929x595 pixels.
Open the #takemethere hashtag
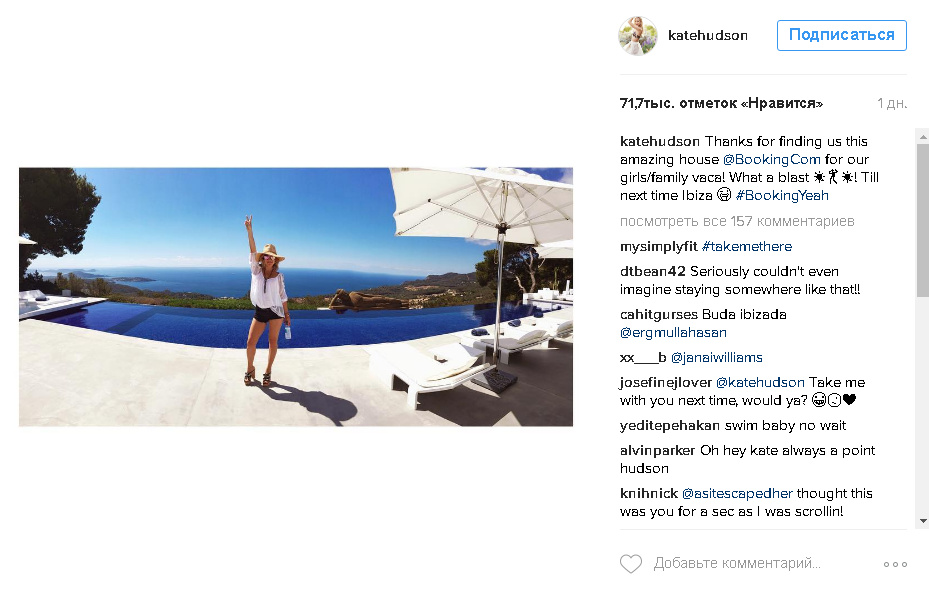(747, 246)
